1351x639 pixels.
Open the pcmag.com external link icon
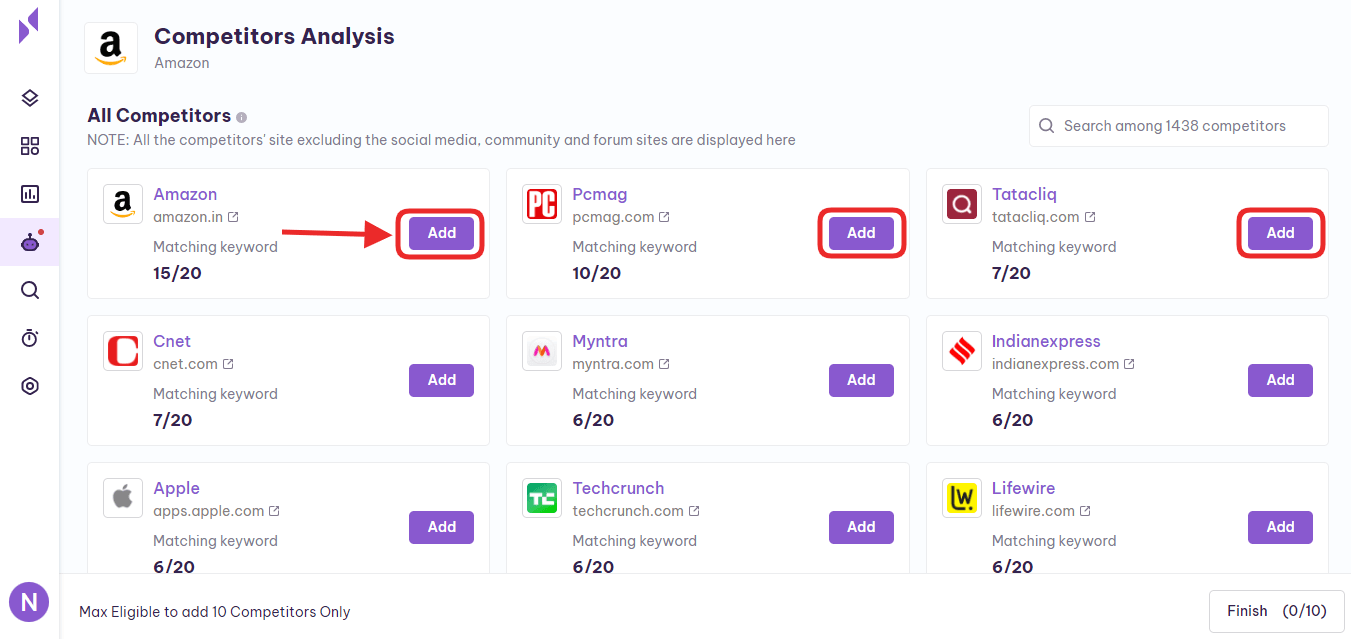pyautogui.click(x=664, y=217)
